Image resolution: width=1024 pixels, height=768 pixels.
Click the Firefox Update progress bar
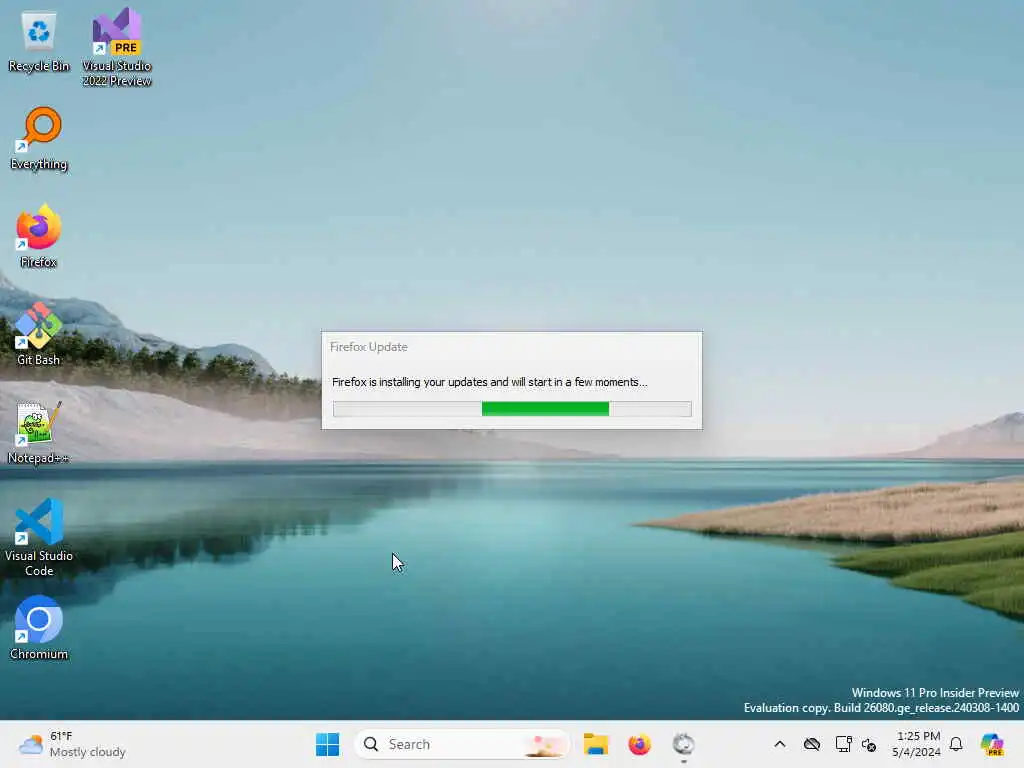(x=512, y=409)
